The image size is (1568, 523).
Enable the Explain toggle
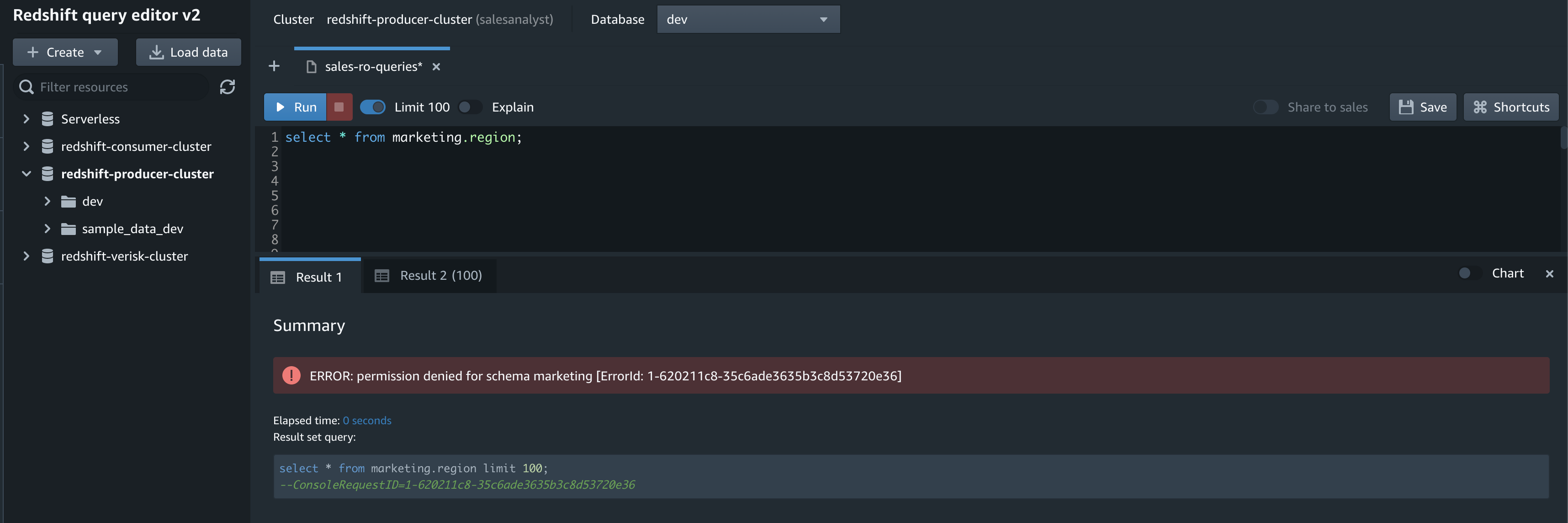pos(469,107)
